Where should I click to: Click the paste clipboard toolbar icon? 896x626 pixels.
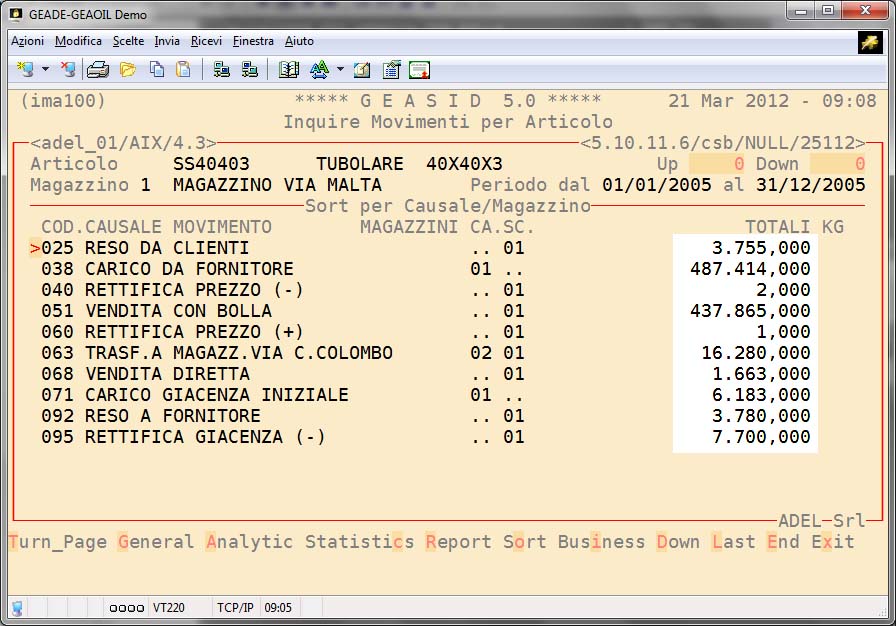pos(183,70)
